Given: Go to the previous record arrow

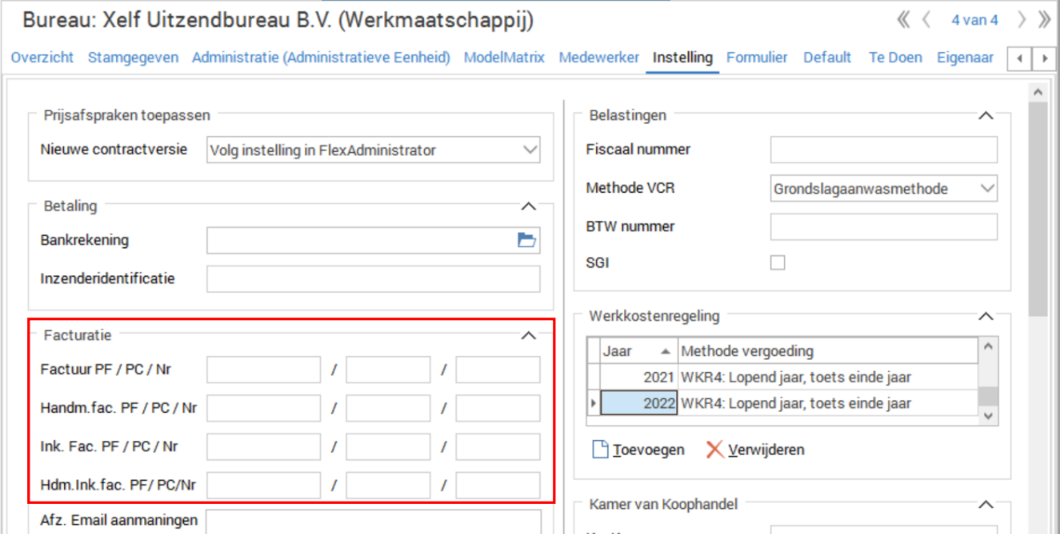Looking at the screenshot, I should pos(927,20).
